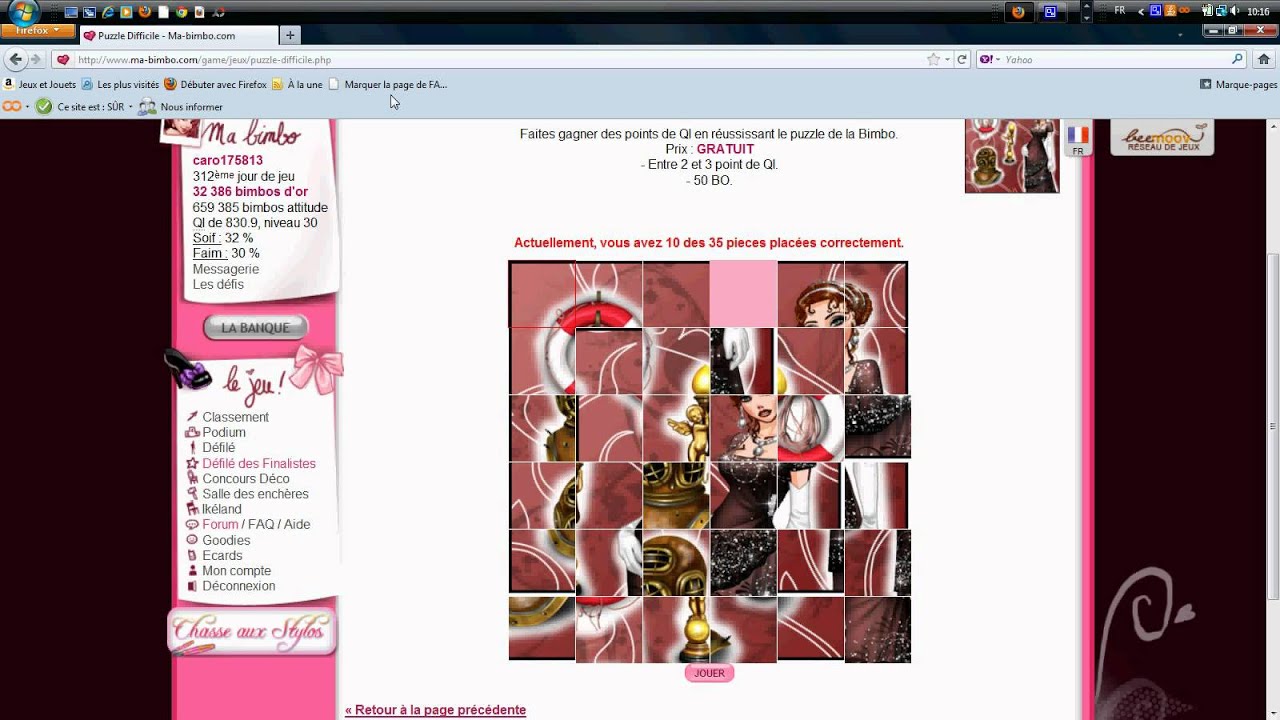Click the Défilé mannequin icon
1280x720 pixels.
pos(192,447)
